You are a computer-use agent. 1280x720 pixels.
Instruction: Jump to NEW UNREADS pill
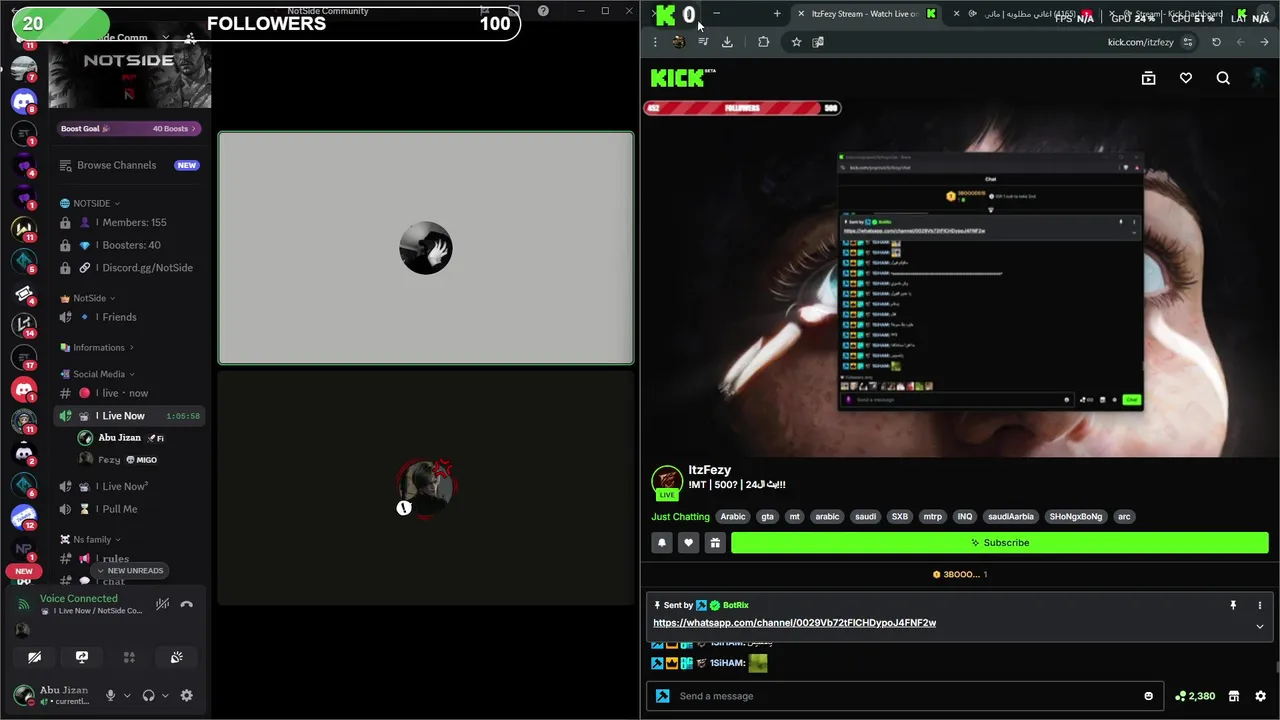(130, 571)
